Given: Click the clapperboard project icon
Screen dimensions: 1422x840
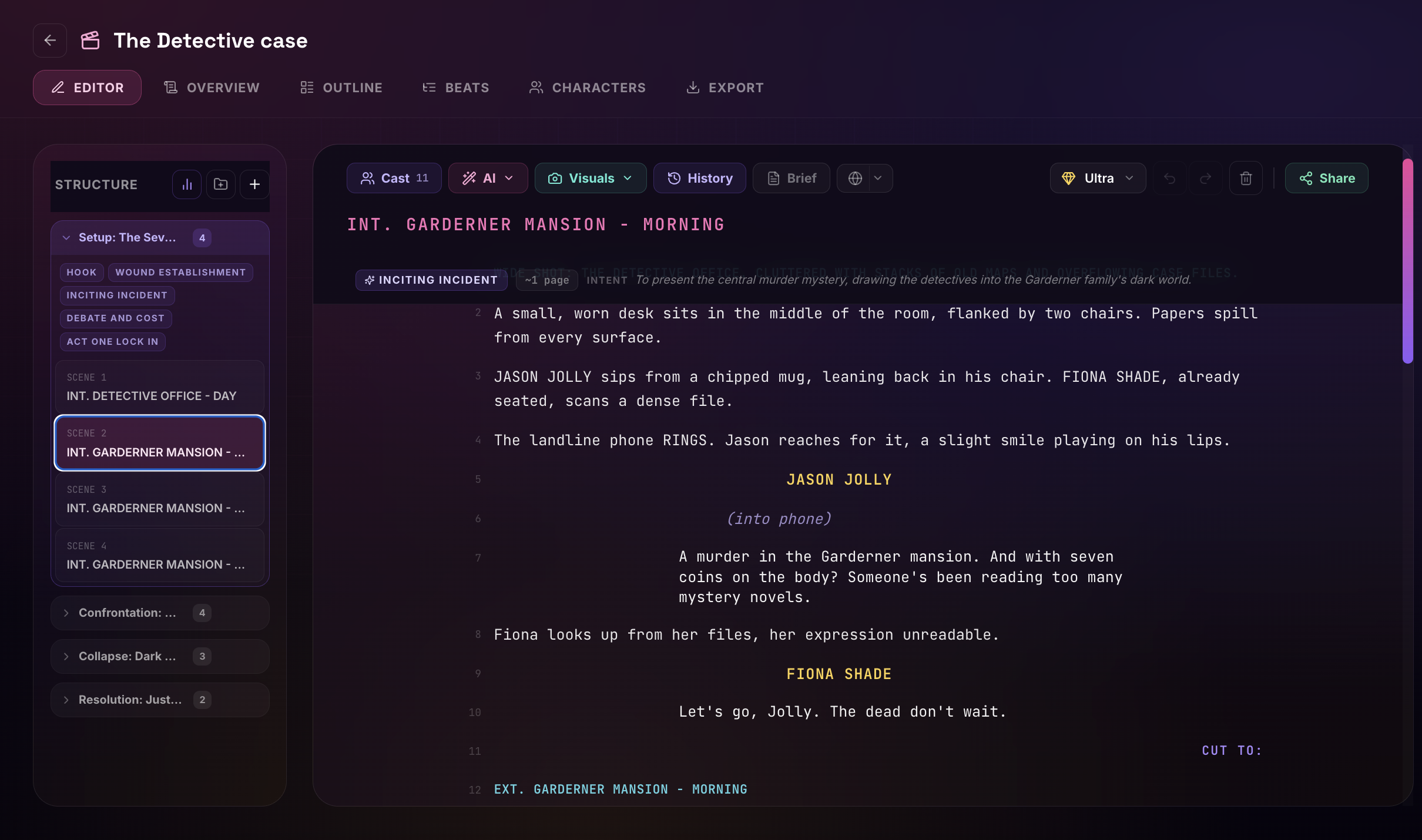Looking at the screenshot, I should point(90,41).
